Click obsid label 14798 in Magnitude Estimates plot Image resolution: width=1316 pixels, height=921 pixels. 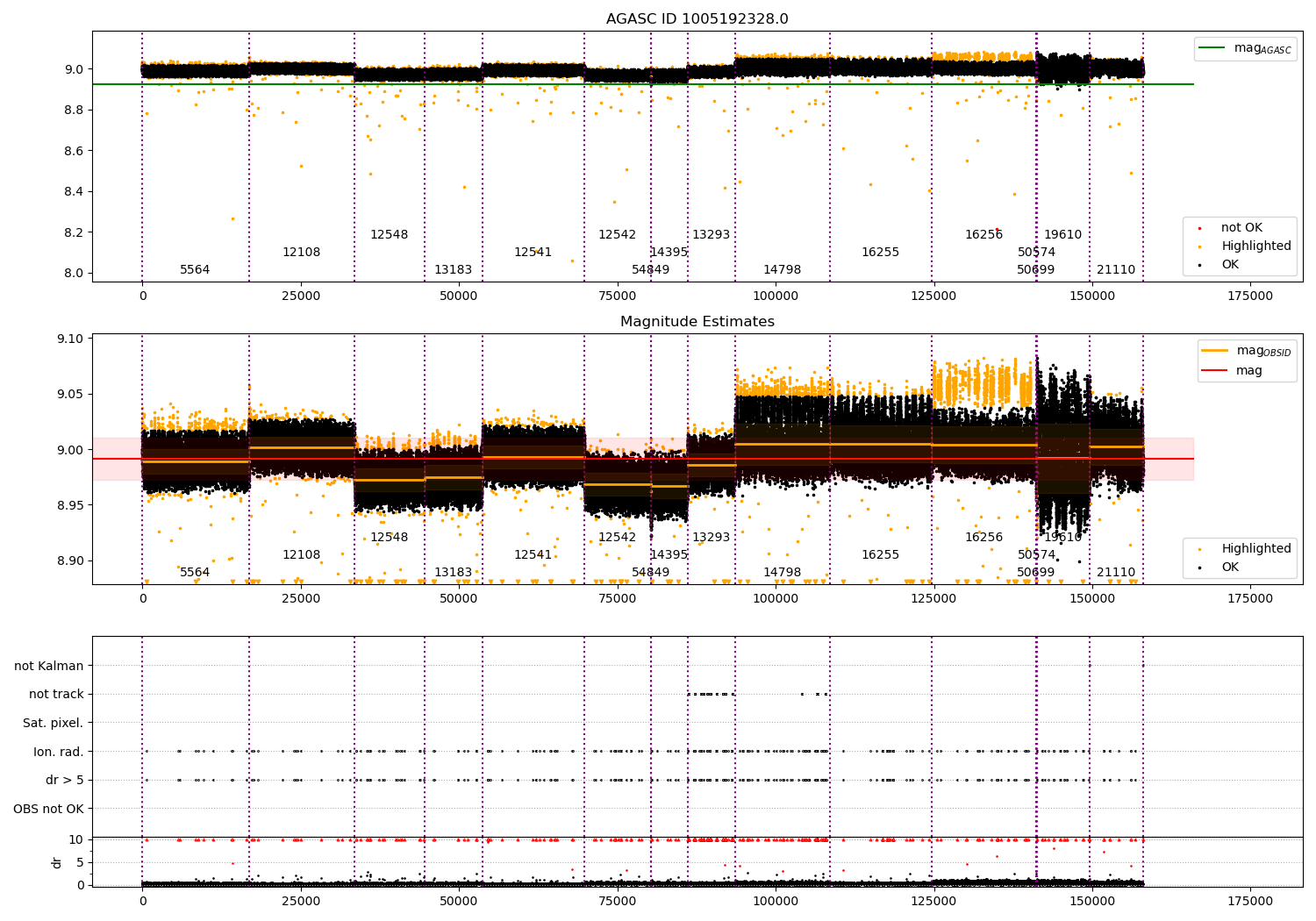(x=782, y=573)
